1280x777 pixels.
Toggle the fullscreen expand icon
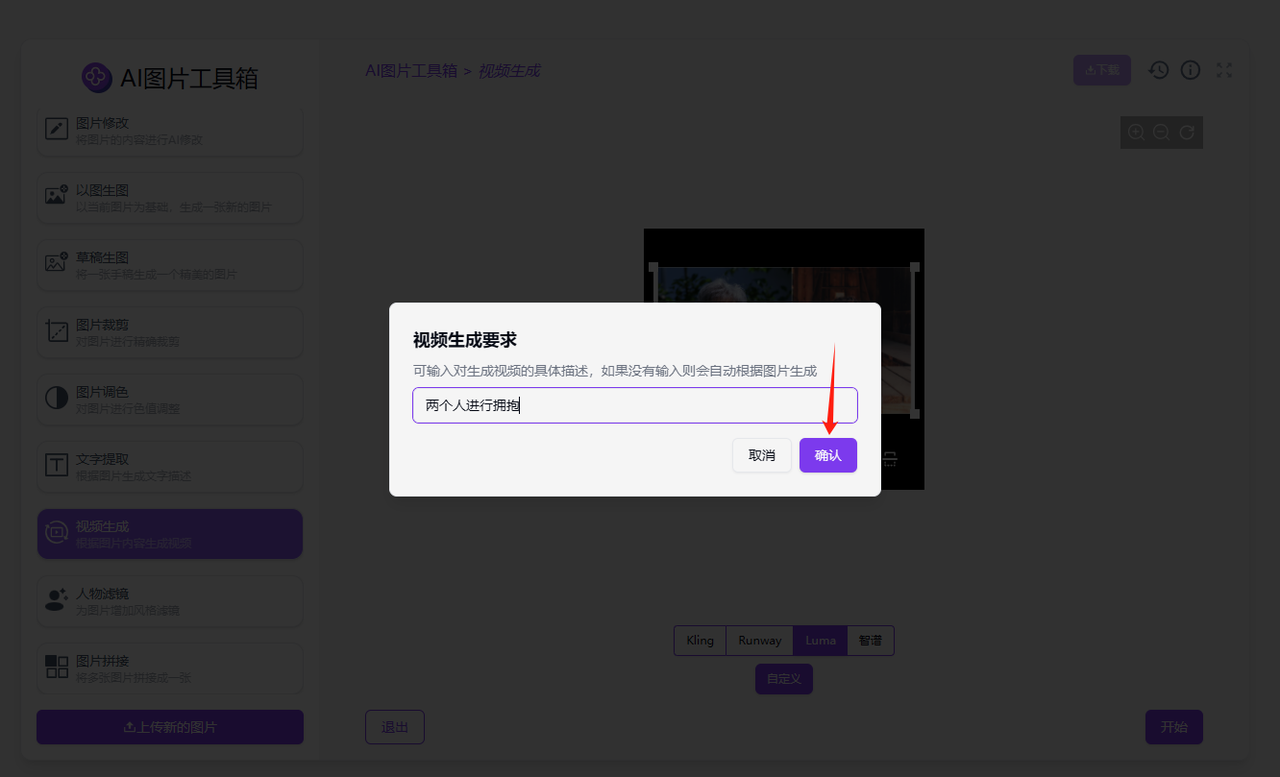click(1224, 70)
